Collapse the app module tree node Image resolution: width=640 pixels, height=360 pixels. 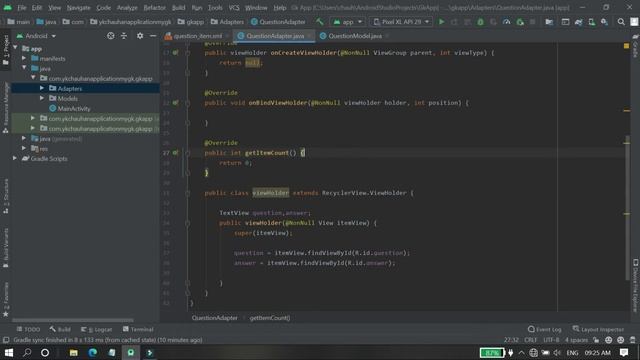[16, 48]
